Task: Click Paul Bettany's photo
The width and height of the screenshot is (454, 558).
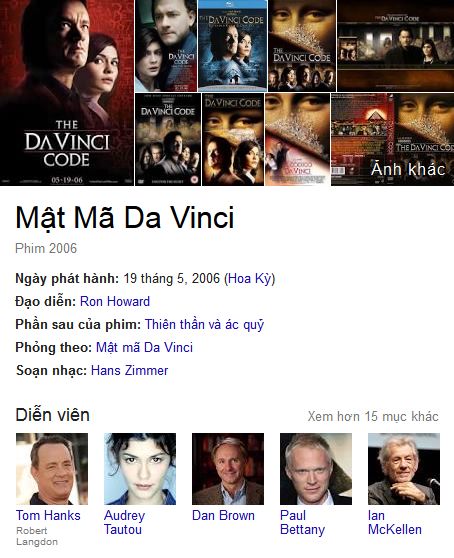Action: click(316, 469)
